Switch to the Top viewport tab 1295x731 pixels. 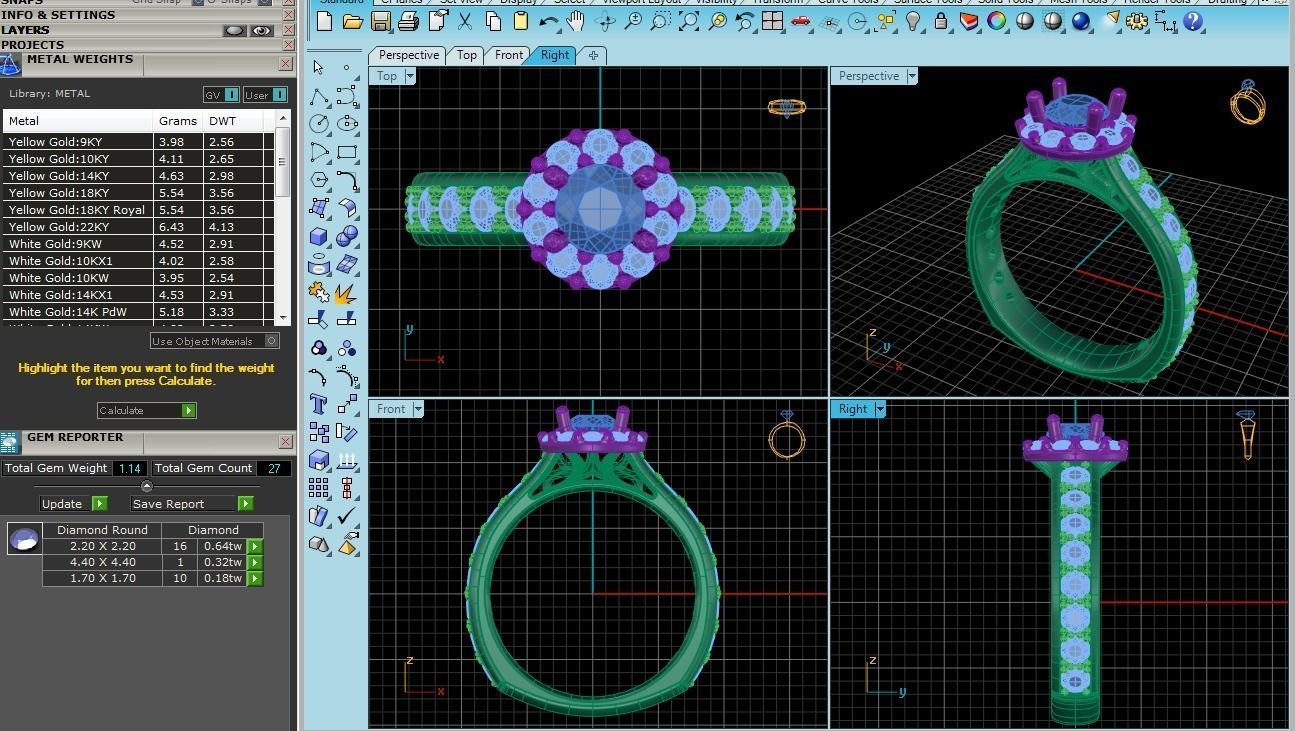tap(467, 55)
